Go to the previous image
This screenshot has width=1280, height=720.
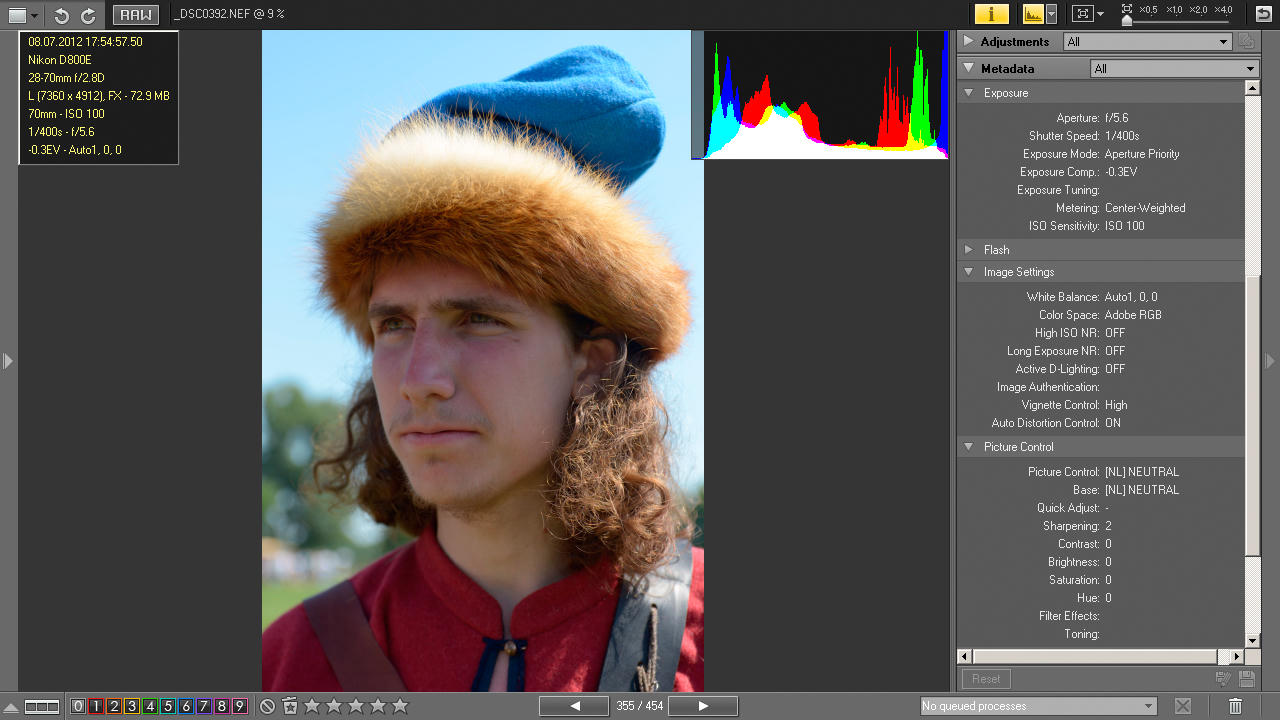(574, 706)
